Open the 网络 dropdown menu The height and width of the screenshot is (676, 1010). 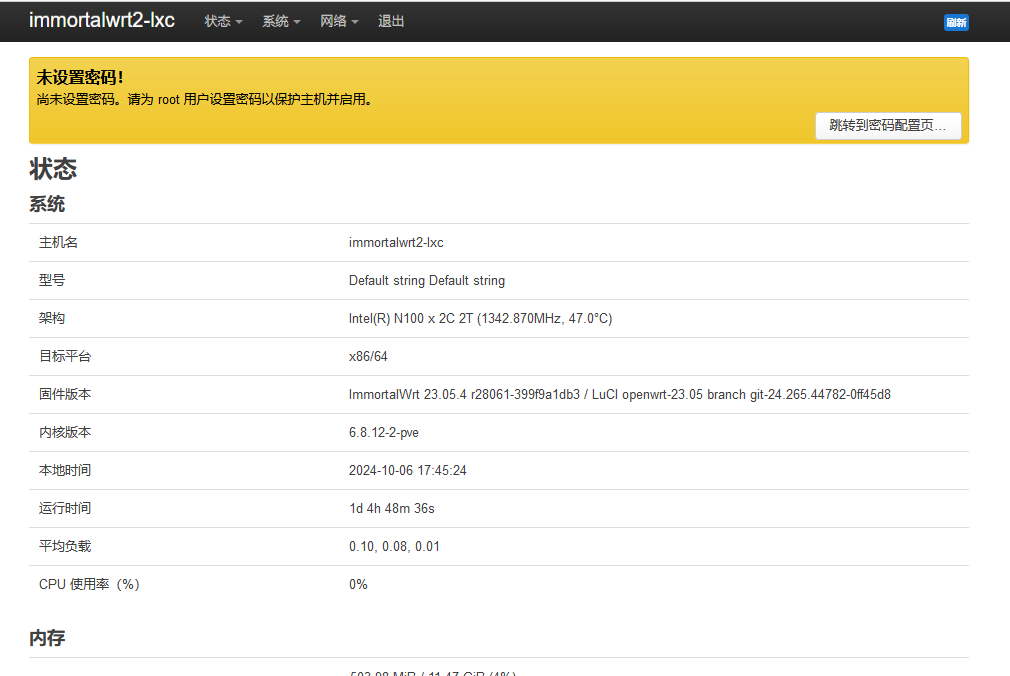click(x=339, y=21)
